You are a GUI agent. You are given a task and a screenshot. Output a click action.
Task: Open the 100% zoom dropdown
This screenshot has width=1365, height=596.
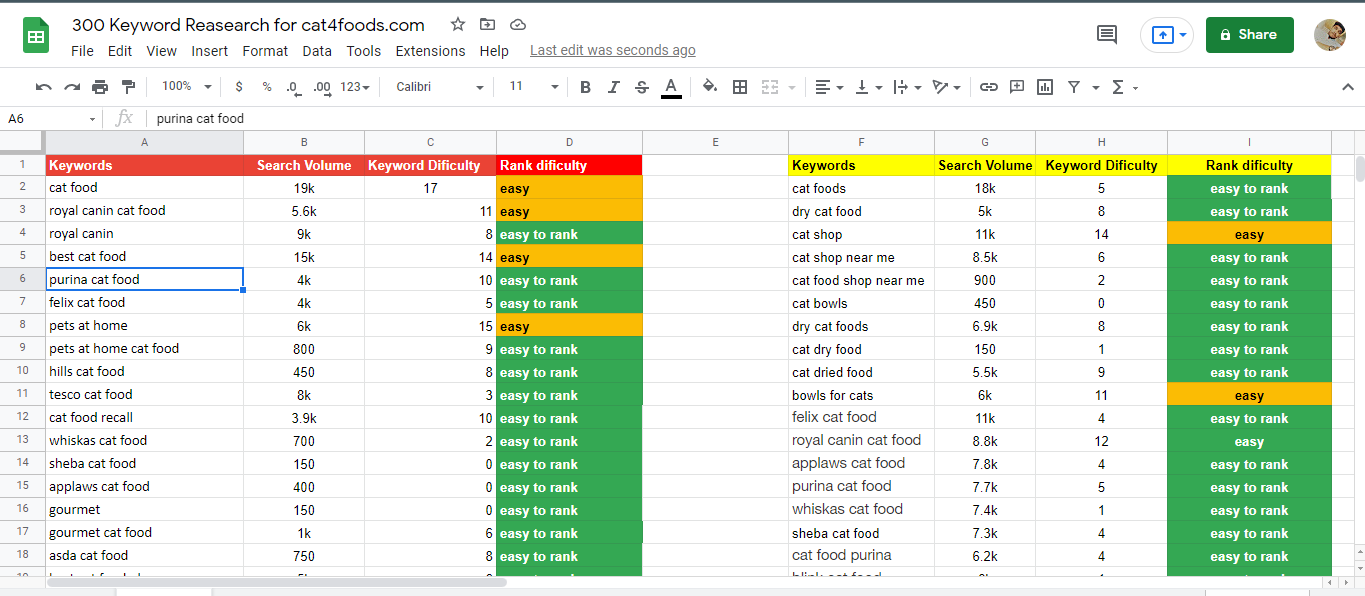(x=187, y=87)
